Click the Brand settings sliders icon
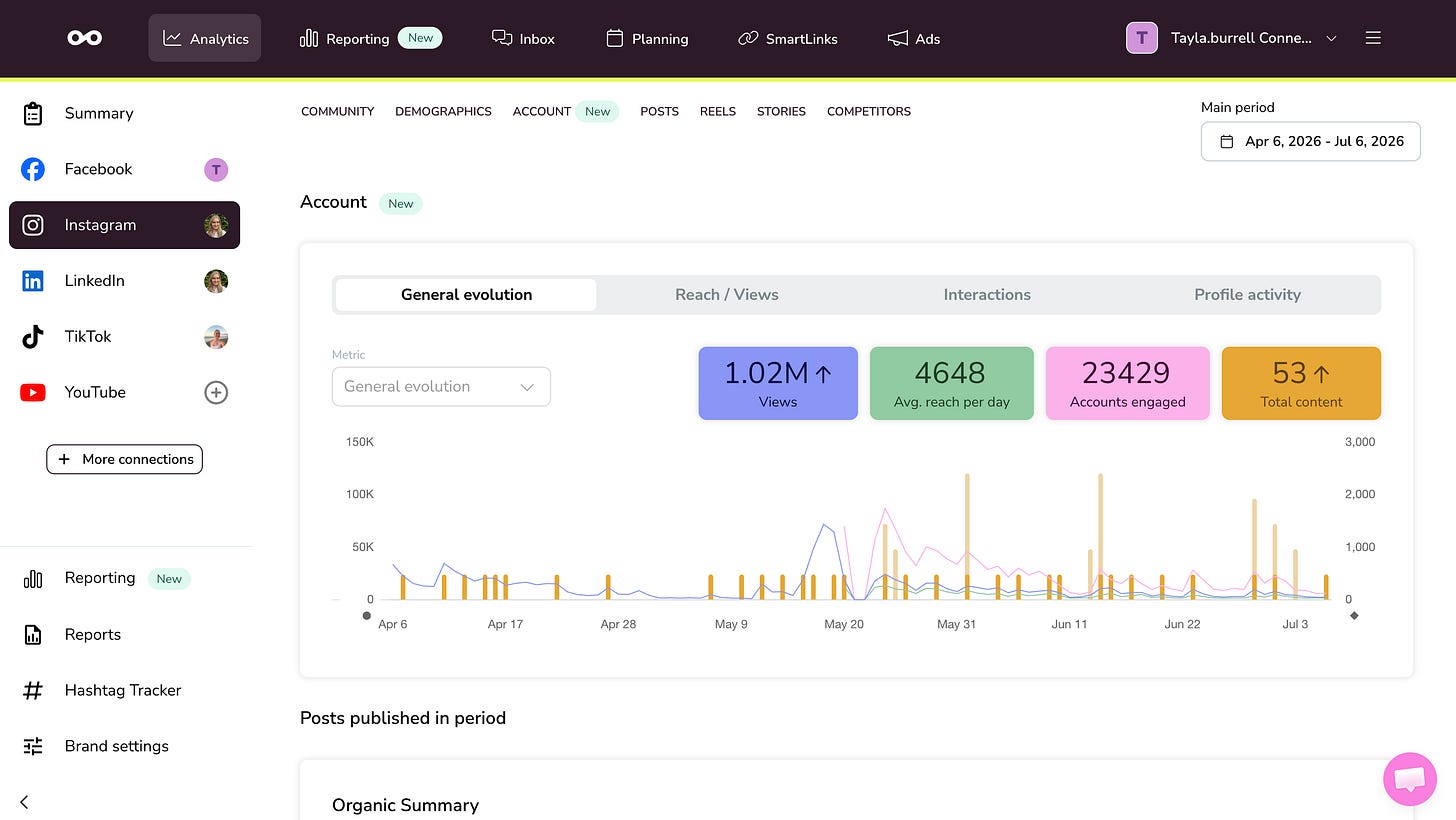This screenshot has width=1456, height=820. [x=33, y=746]
